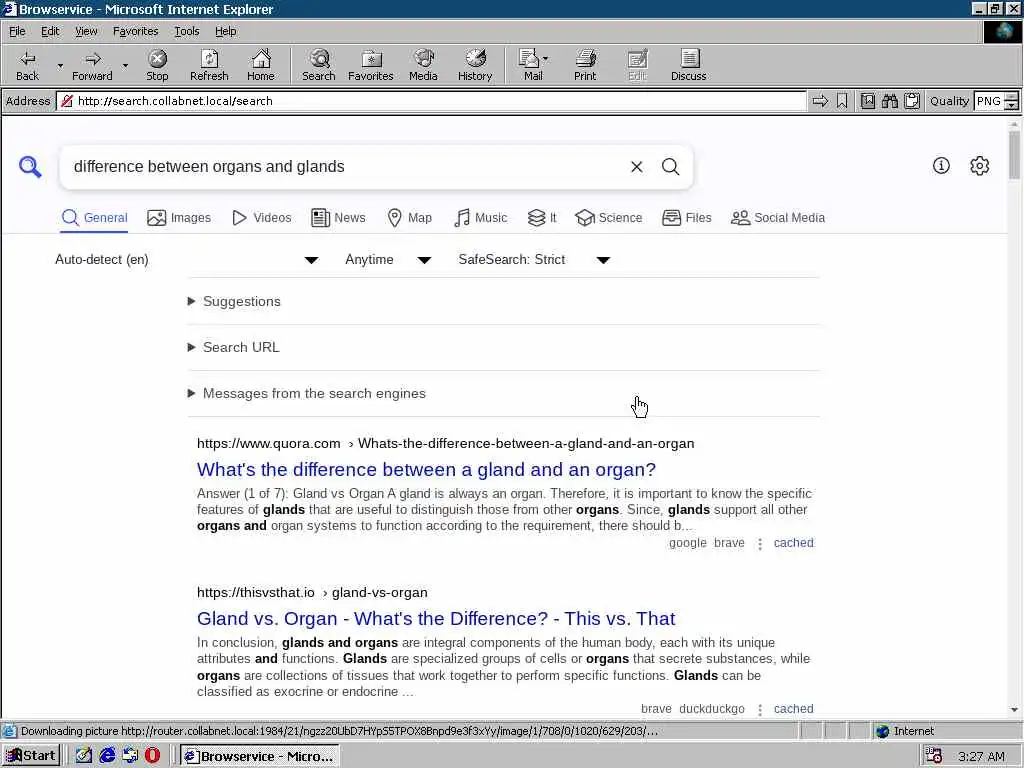Viewport: 1024px width, 768px height.
Task: Go to Home page
Action: 261,65
